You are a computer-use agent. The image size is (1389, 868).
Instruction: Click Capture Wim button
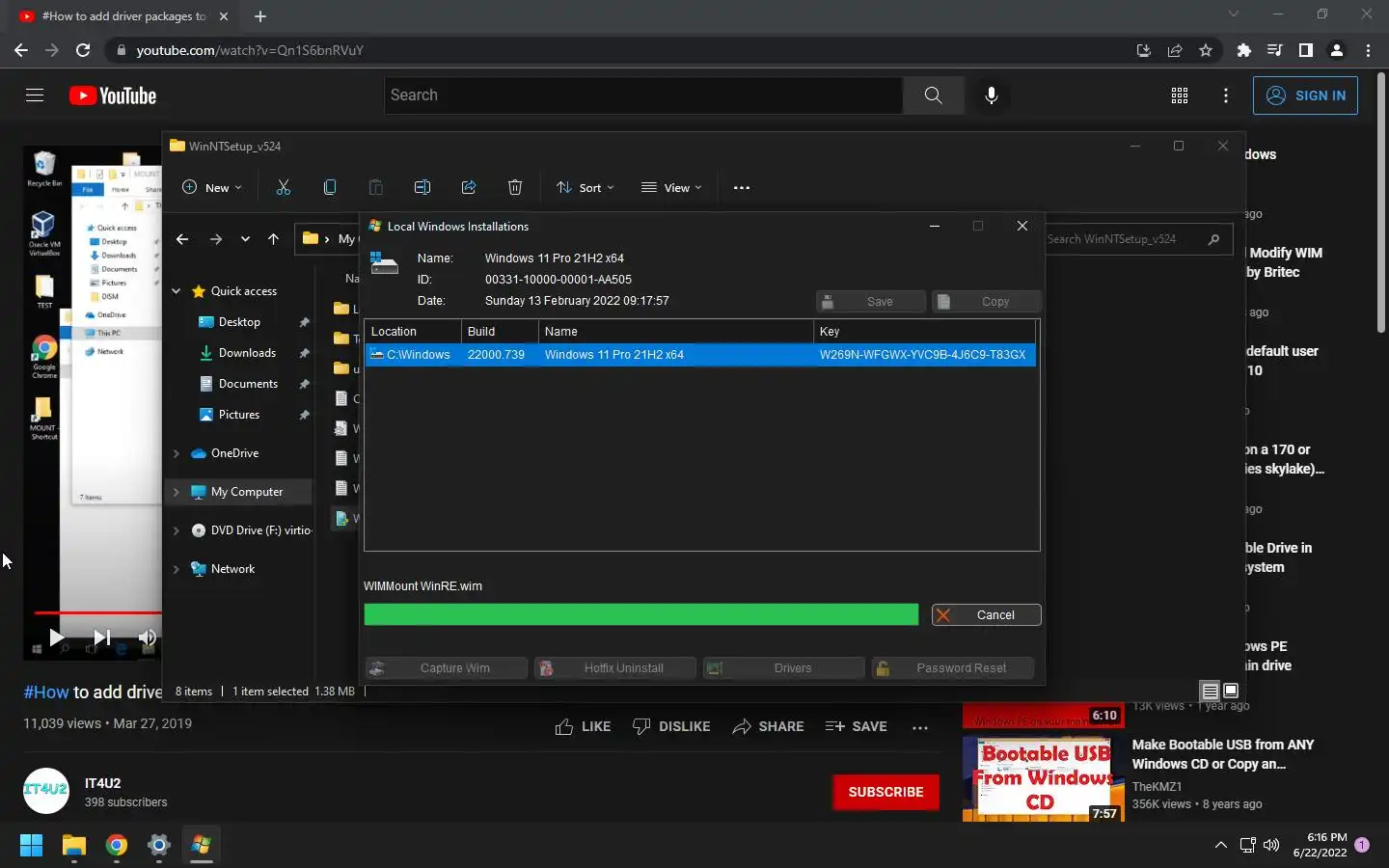447,668
